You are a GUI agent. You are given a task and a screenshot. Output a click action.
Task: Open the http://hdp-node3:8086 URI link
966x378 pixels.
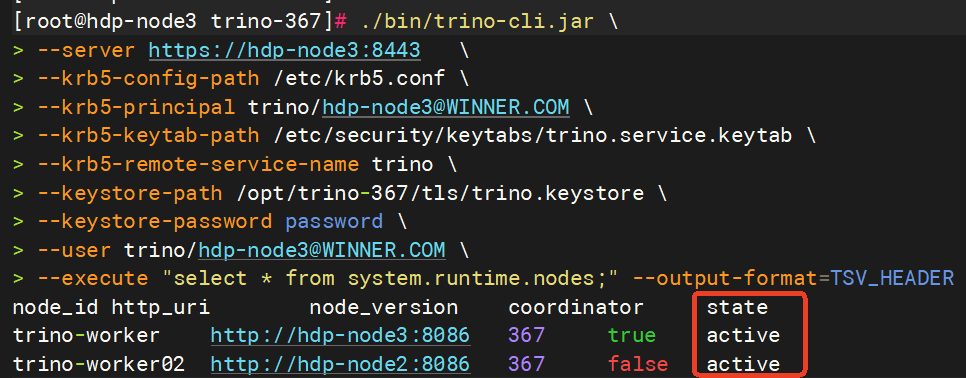point(340,336)
